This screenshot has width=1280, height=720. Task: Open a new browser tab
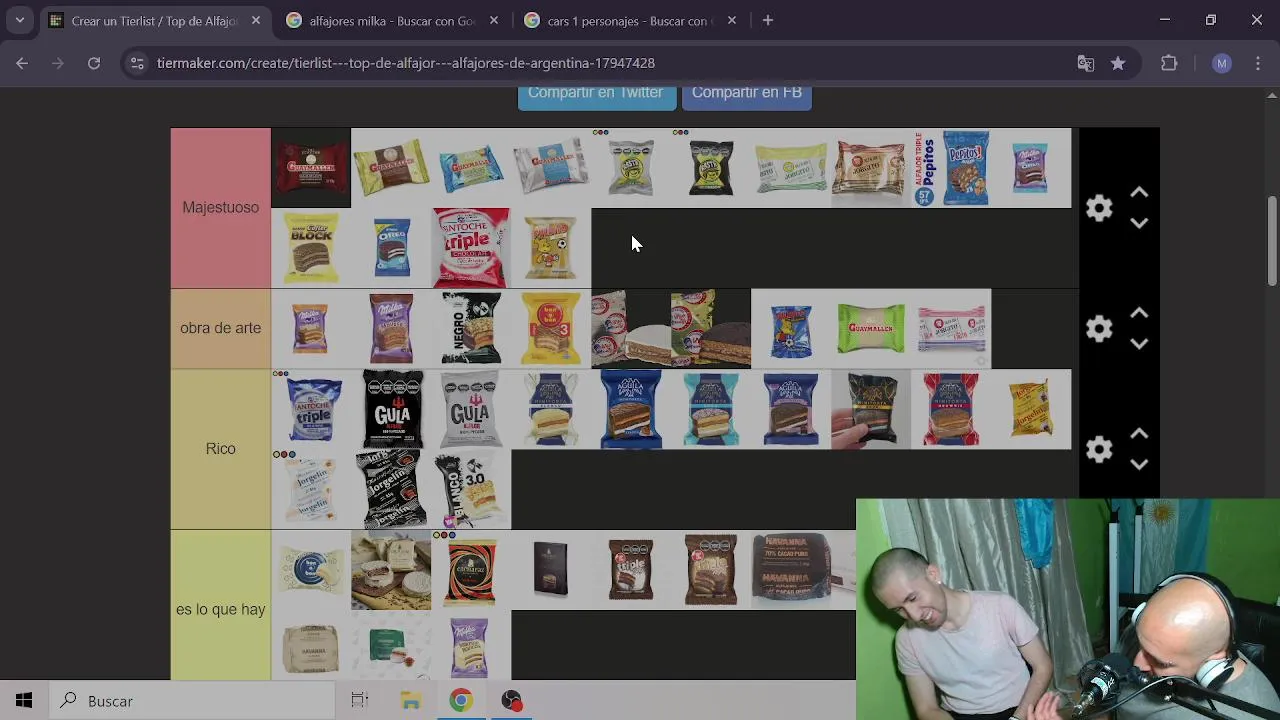(768, 20)
